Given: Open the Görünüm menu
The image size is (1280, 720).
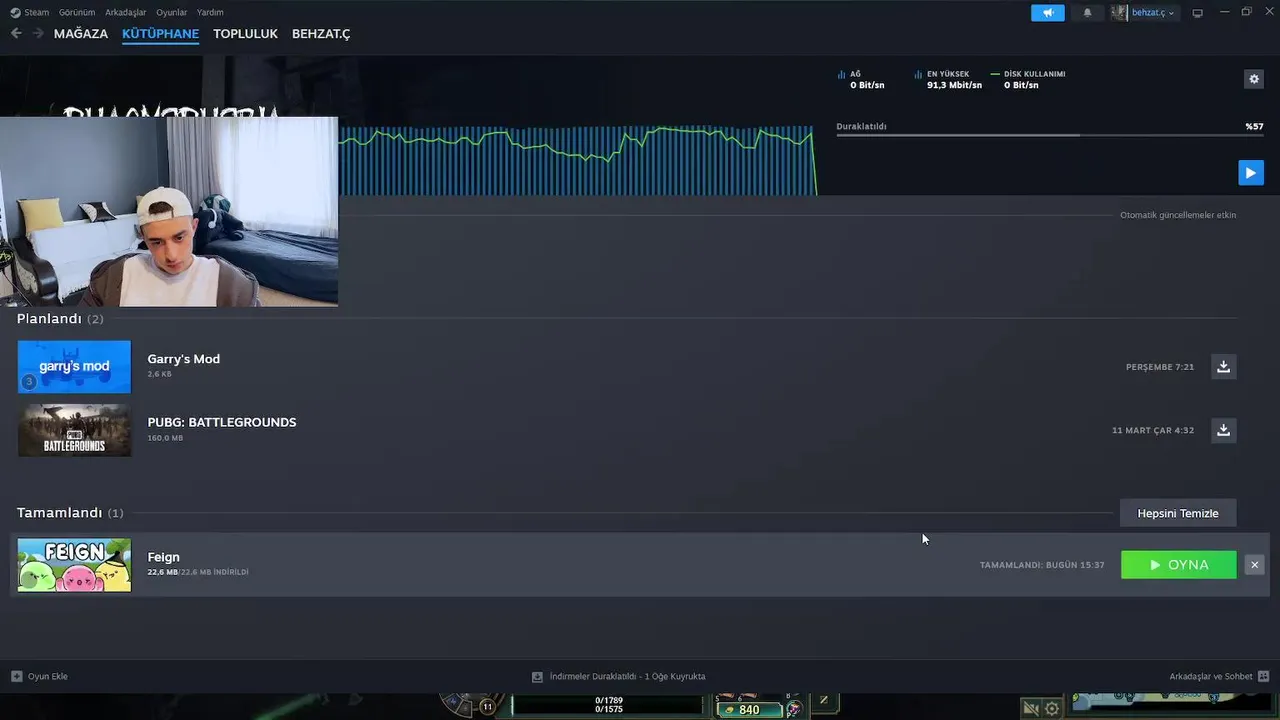Looking at the screenshot, I should click(77, 13).
